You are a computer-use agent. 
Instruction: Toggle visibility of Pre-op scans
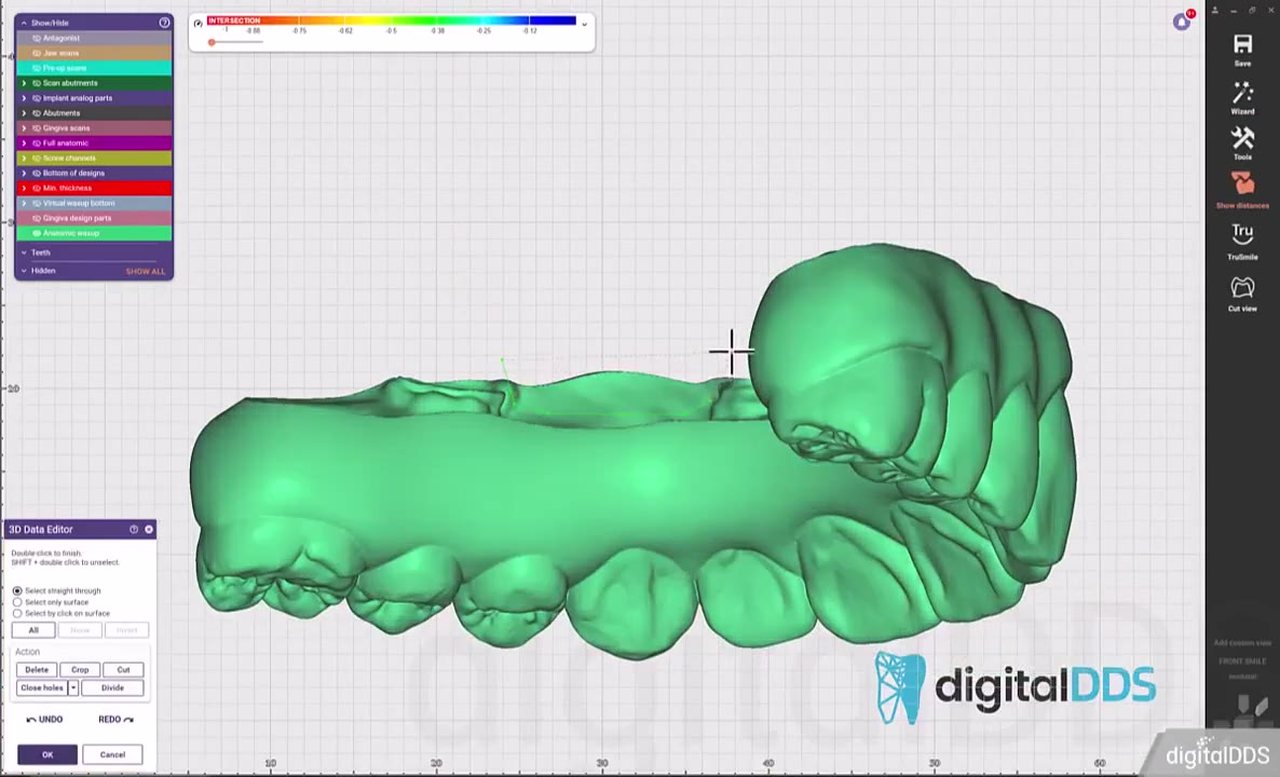point(37,68)
